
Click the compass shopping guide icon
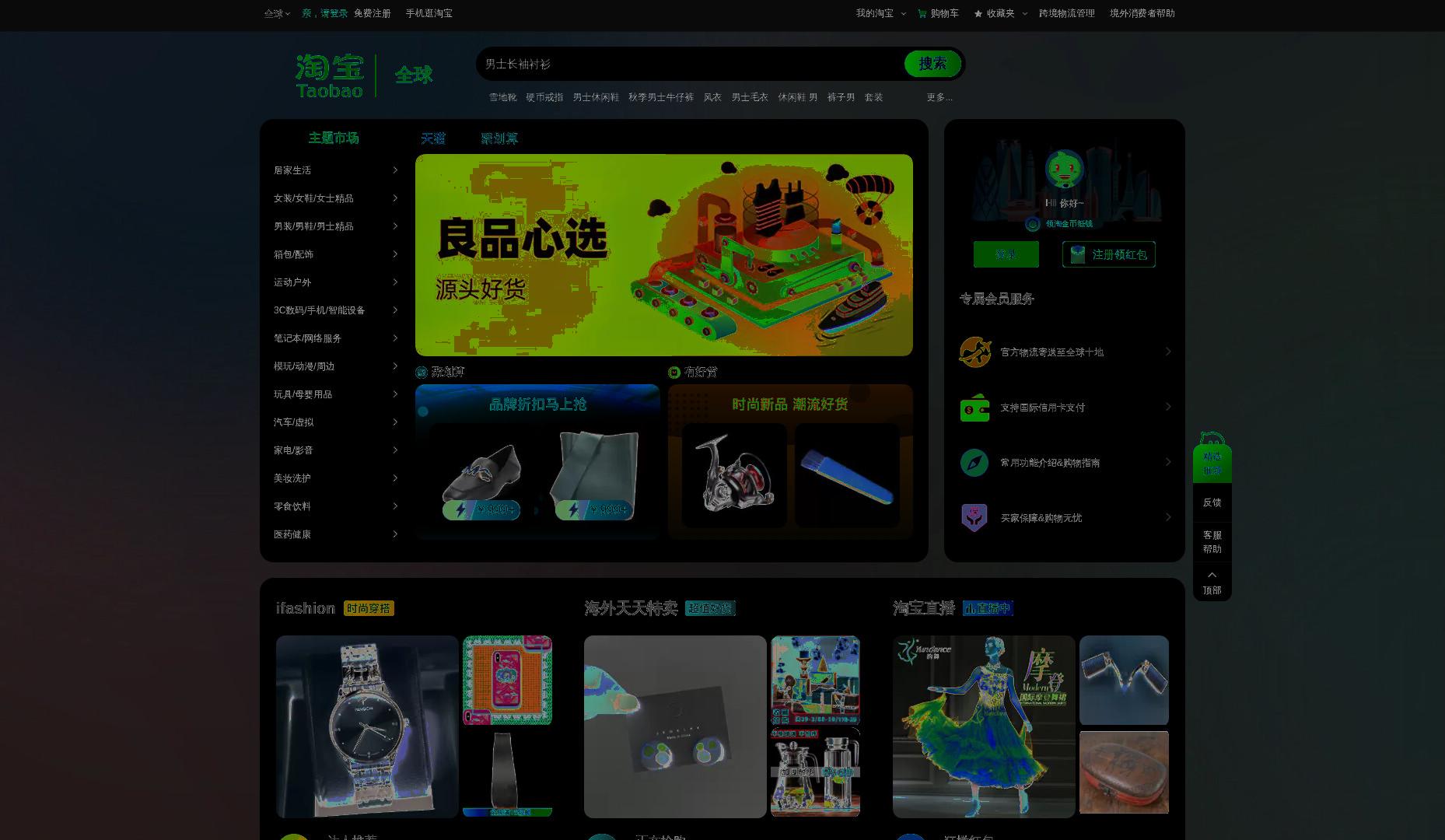974,463
